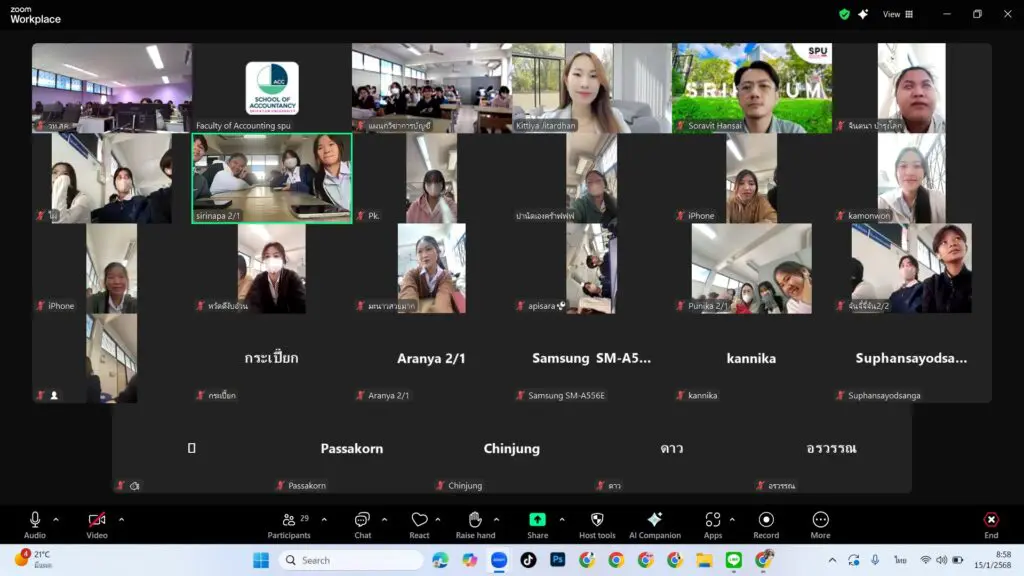Image resolution: width=1024 pixels, height=576 pixels.
Task: Open the View layout menu
Action: tap(891, 14)
